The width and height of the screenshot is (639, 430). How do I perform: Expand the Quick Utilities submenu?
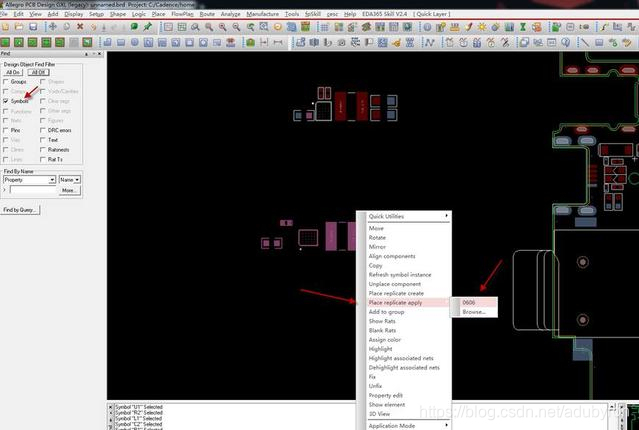408,216
